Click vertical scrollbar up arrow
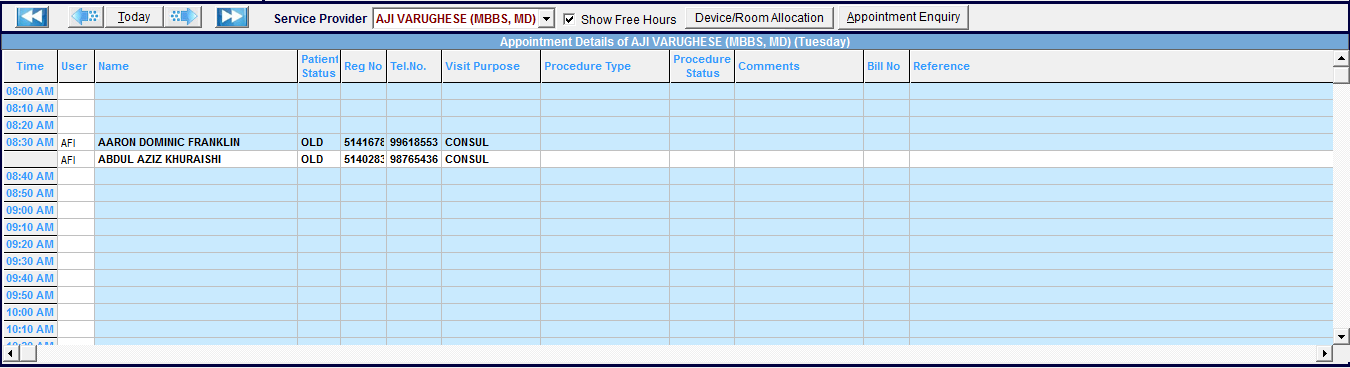The image size is (1350, 368). point(1341,58)
